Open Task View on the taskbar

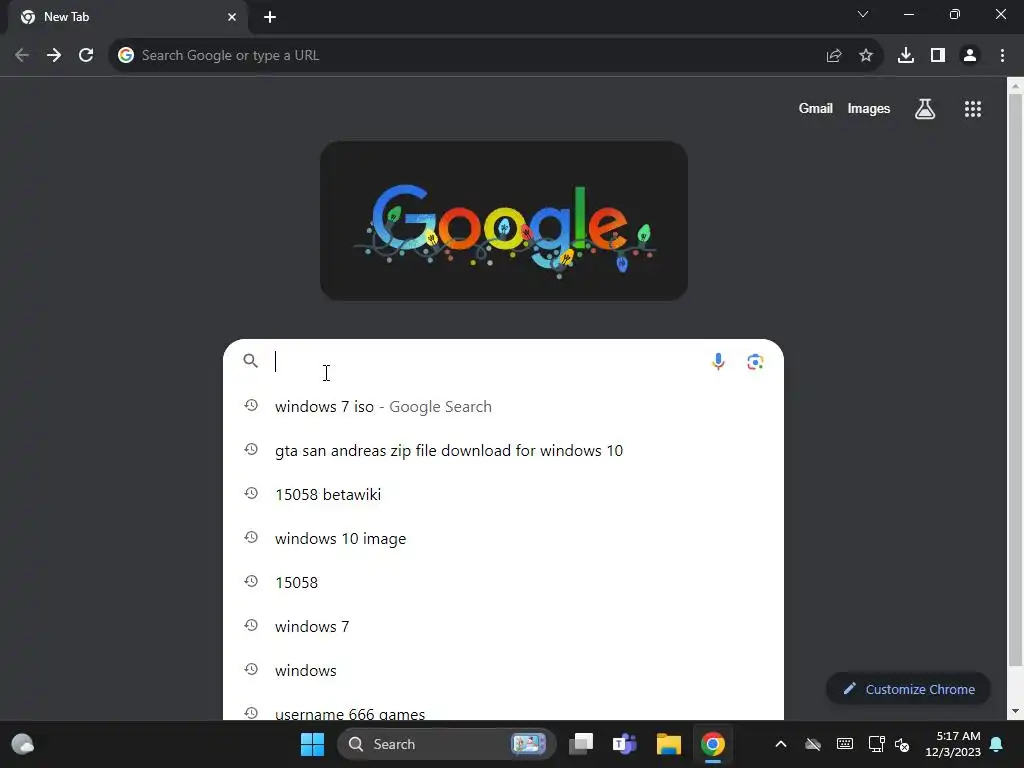point(581,744)
